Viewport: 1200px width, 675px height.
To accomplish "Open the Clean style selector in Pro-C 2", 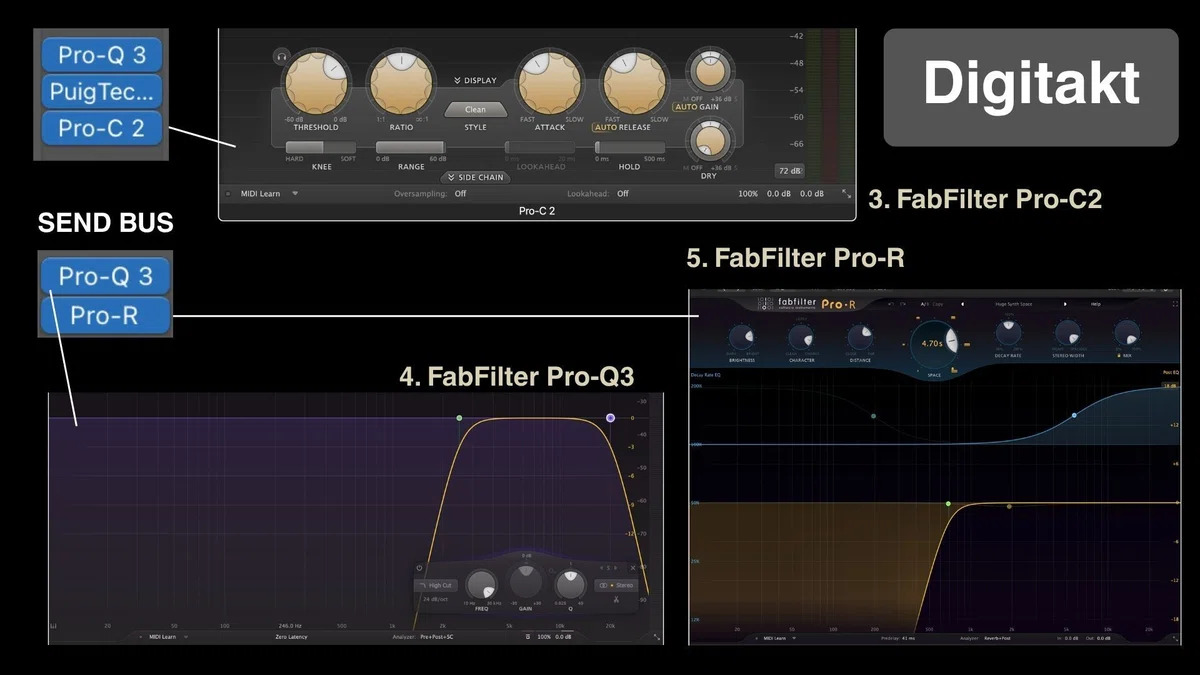I will click(475, 109).
